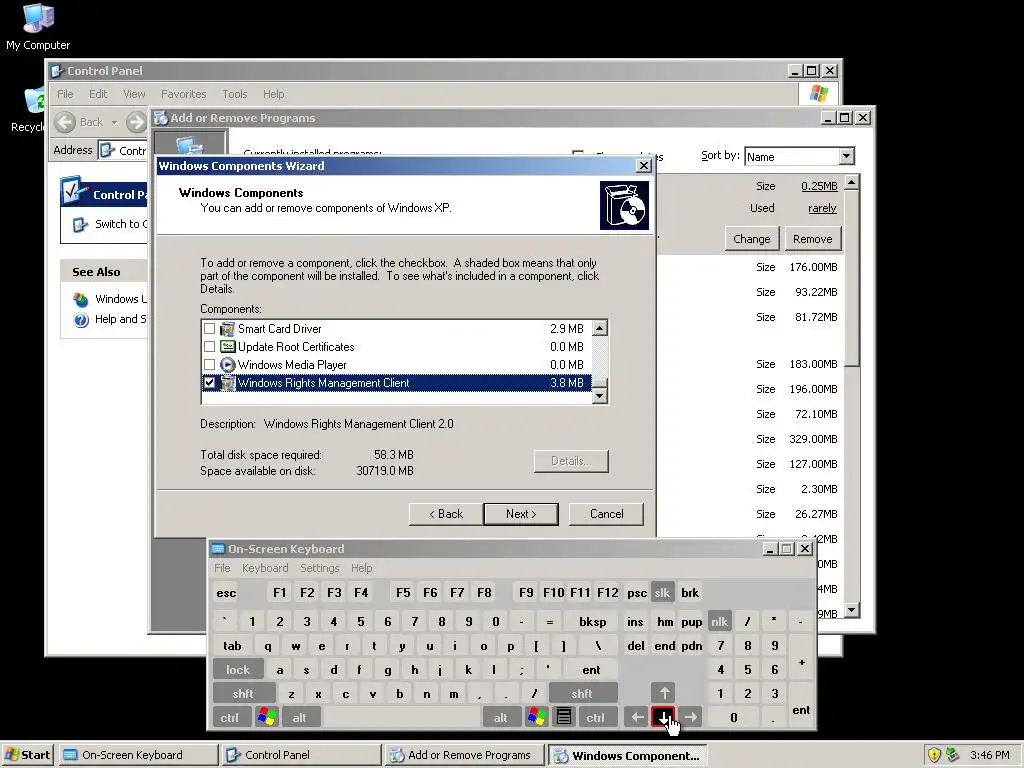The height and width of the screenshot is (768, 1024).
Task: Click the rarely used frequency link
Action: (x=822, y=208)
